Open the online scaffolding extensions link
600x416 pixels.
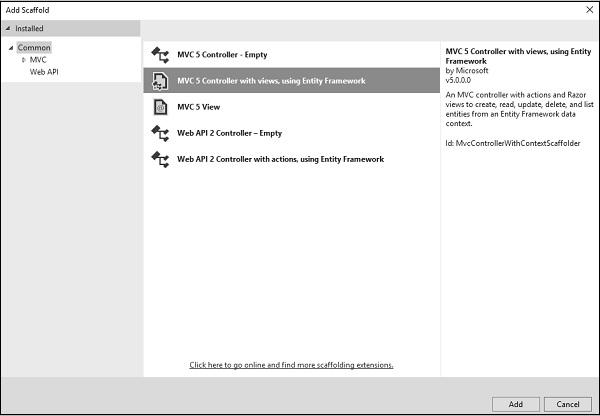click(x=291, y=365)
